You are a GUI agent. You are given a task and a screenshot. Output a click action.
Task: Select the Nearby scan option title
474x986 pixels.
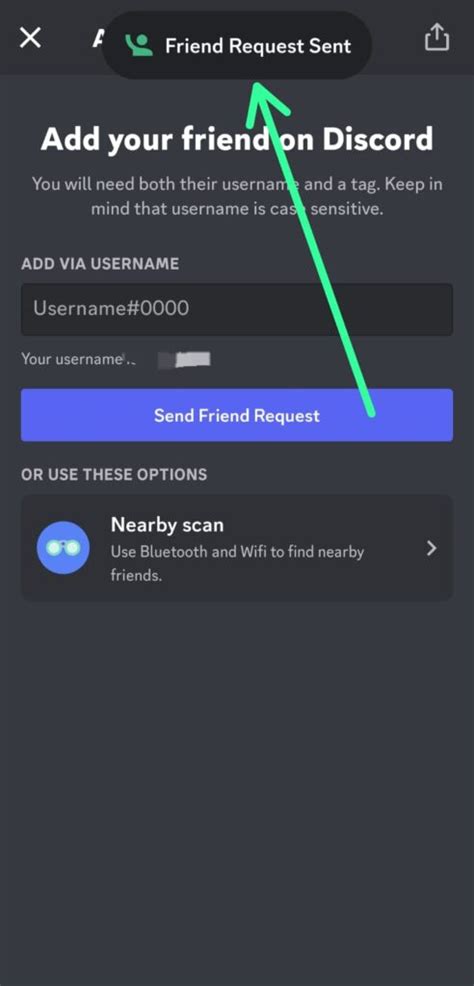167,524
